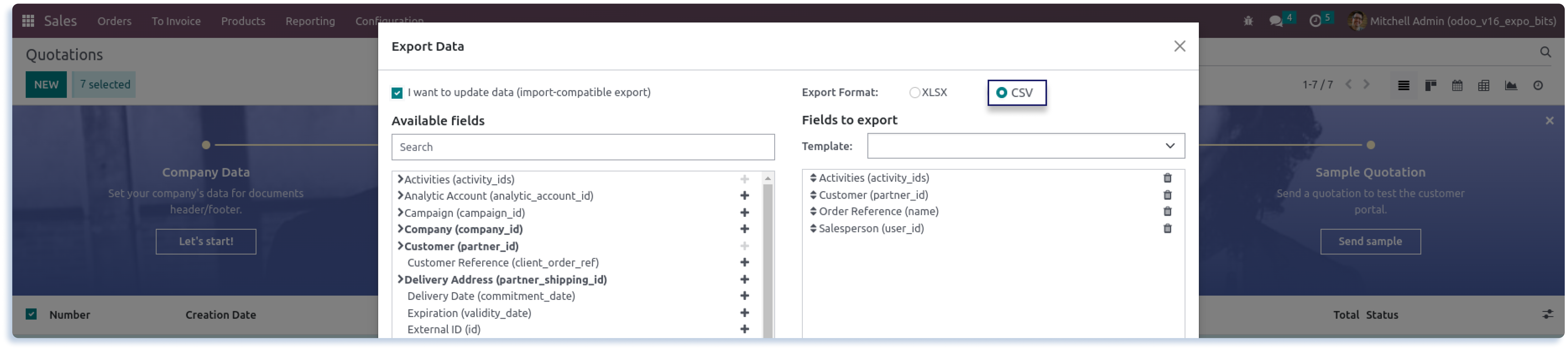Select External ID (id) field row
Screen dimensions: 1568x350
(x=444, y=329)
